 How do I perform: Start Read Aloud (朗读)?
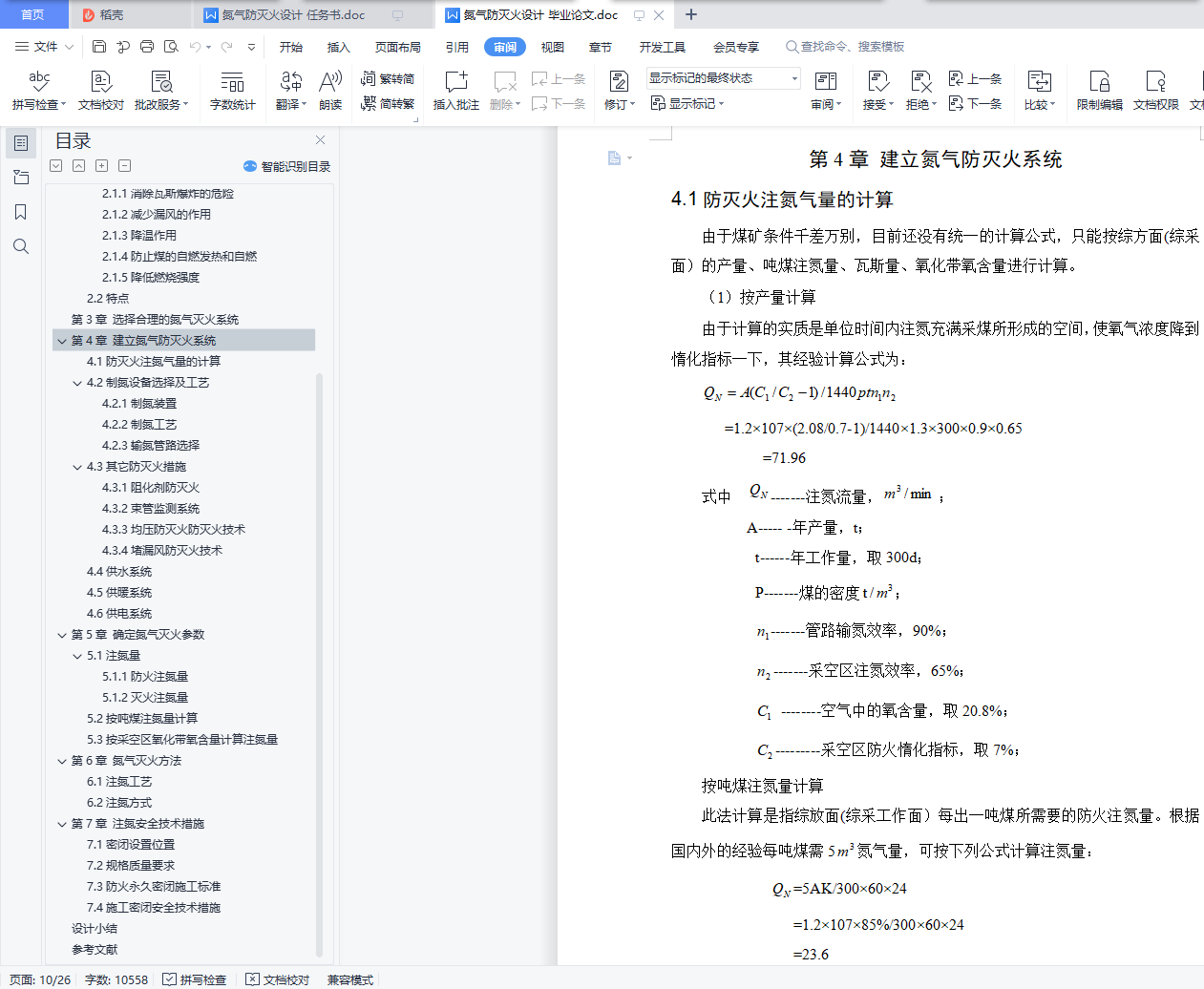click(330, 91)
